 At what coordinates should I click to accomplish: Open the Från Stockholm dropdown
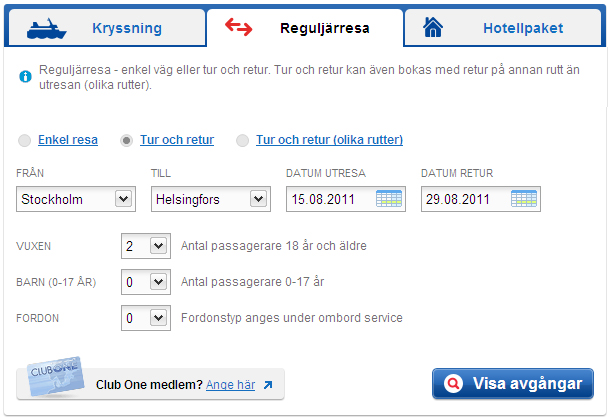pyautogui.click(x=76, y=199)
